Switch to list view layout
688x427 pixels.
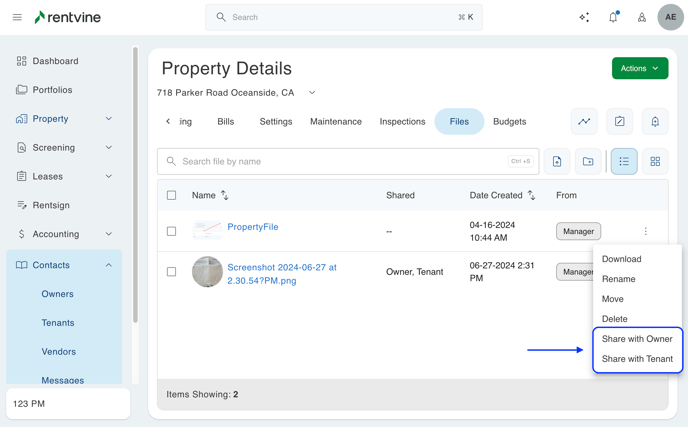pos(624,161)
